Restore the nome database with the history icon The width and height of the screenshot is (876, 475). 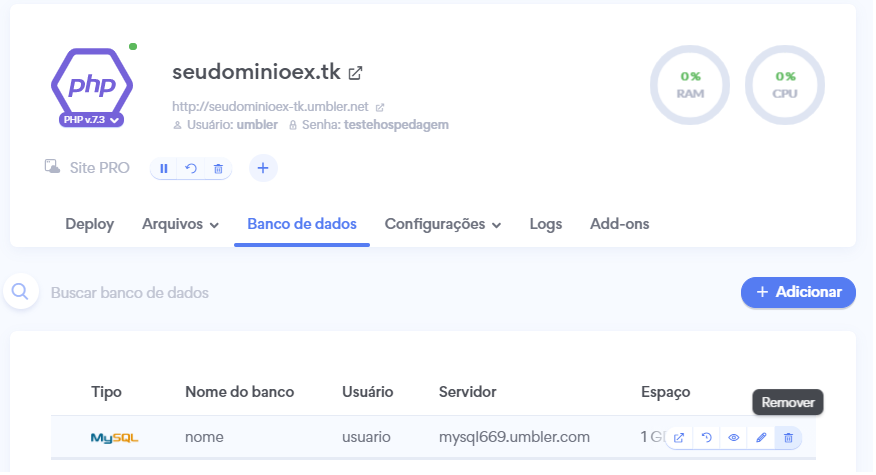(x=706, y=438)
